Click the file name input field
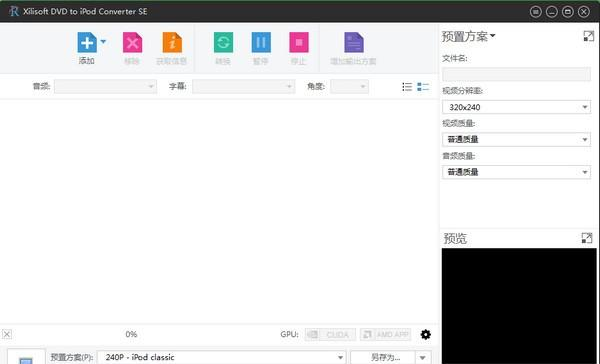This screenshot has height=364, width=600. pos(516,74)
